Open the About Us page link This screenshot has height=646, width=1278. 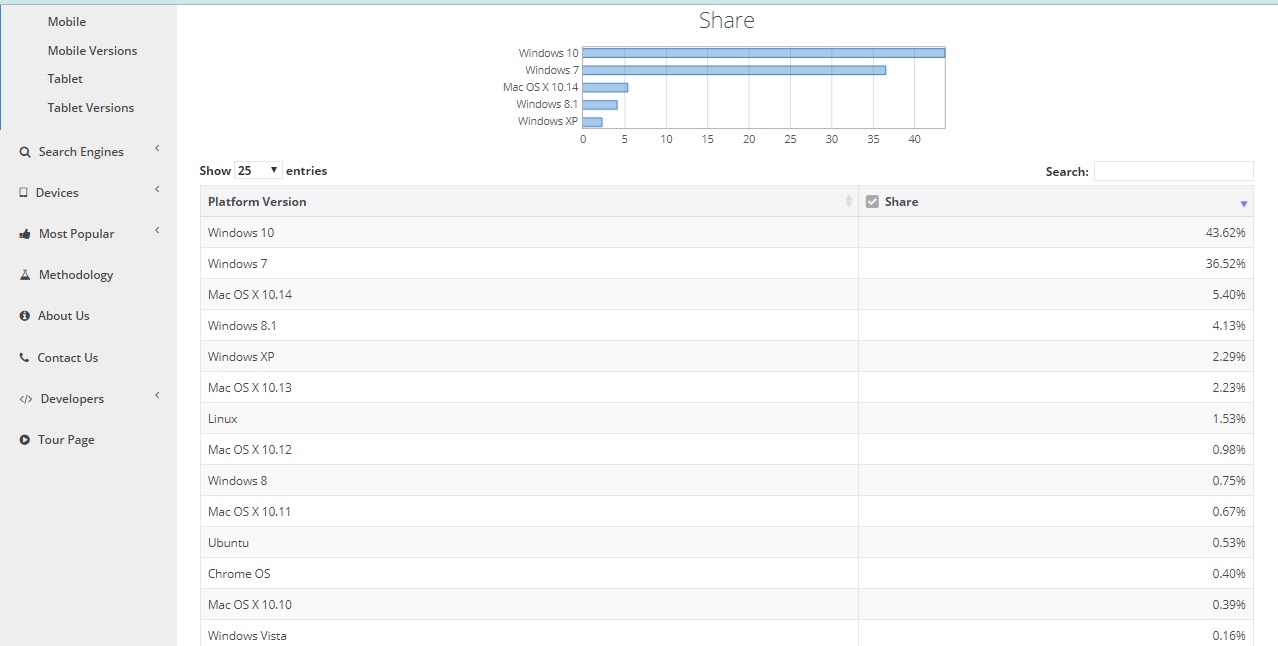point(64,316)
